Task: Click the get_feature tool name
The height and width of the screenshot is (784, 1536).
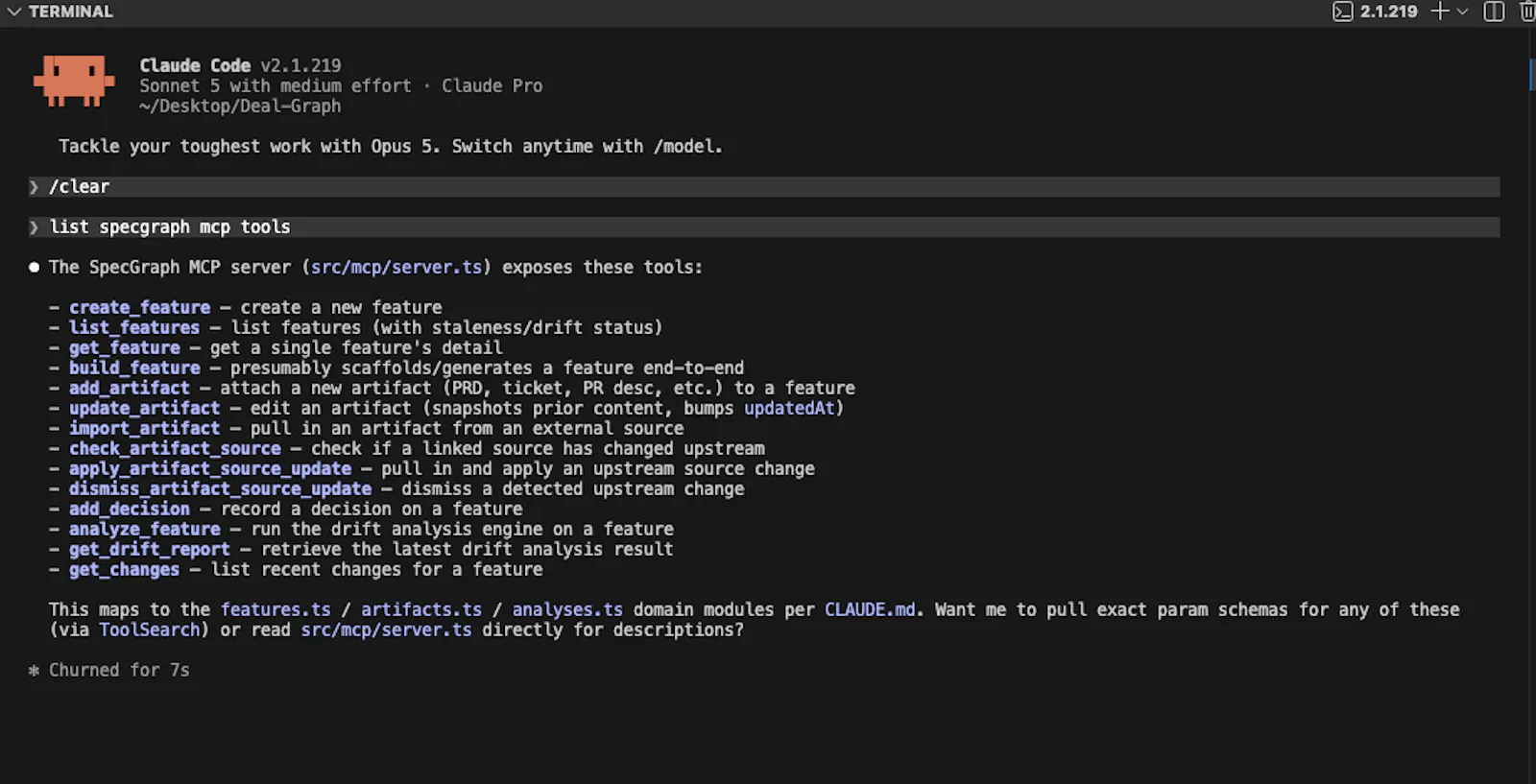Action: [x=124, y=347]
